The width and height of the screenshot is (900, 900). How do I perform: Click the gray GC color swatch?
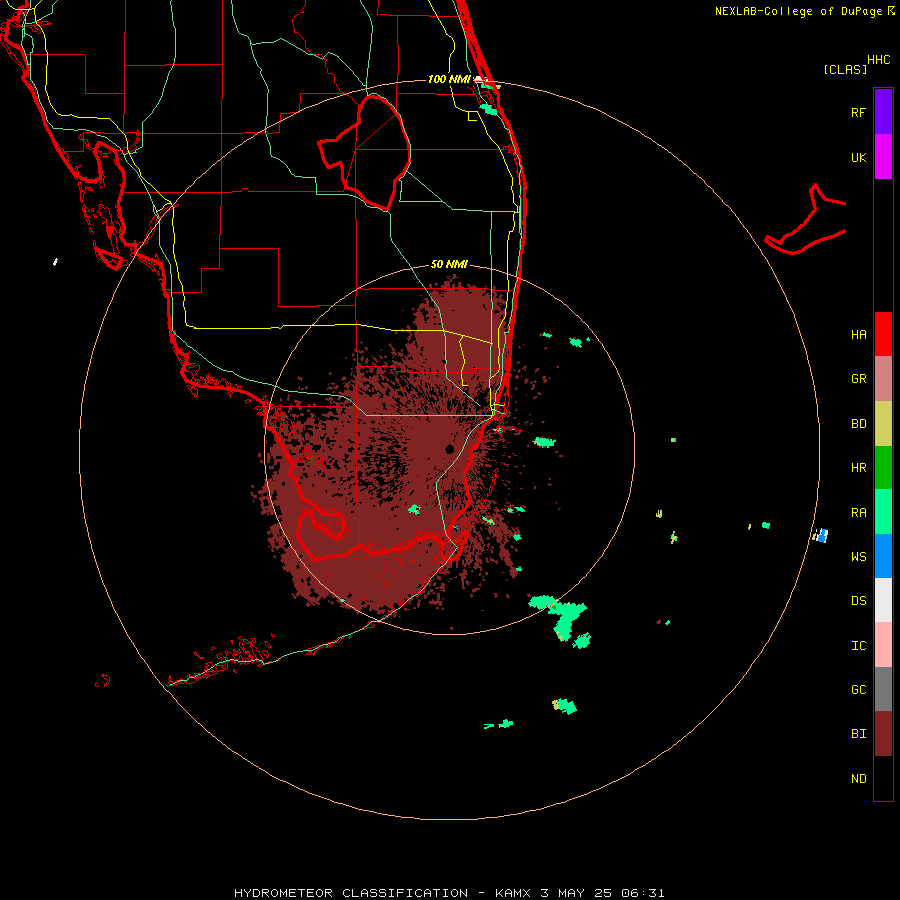(883, 689)
